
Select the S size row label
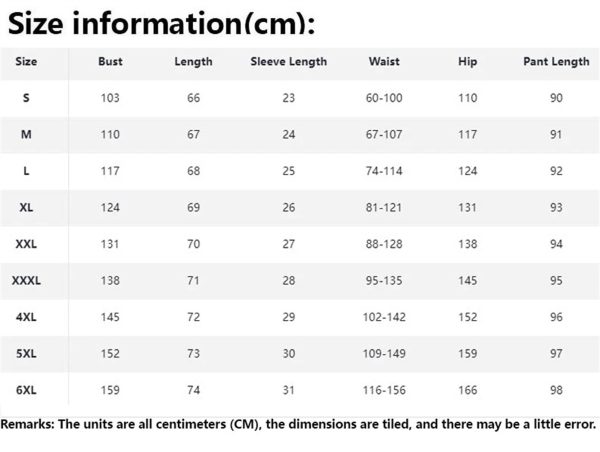point(26,98)
